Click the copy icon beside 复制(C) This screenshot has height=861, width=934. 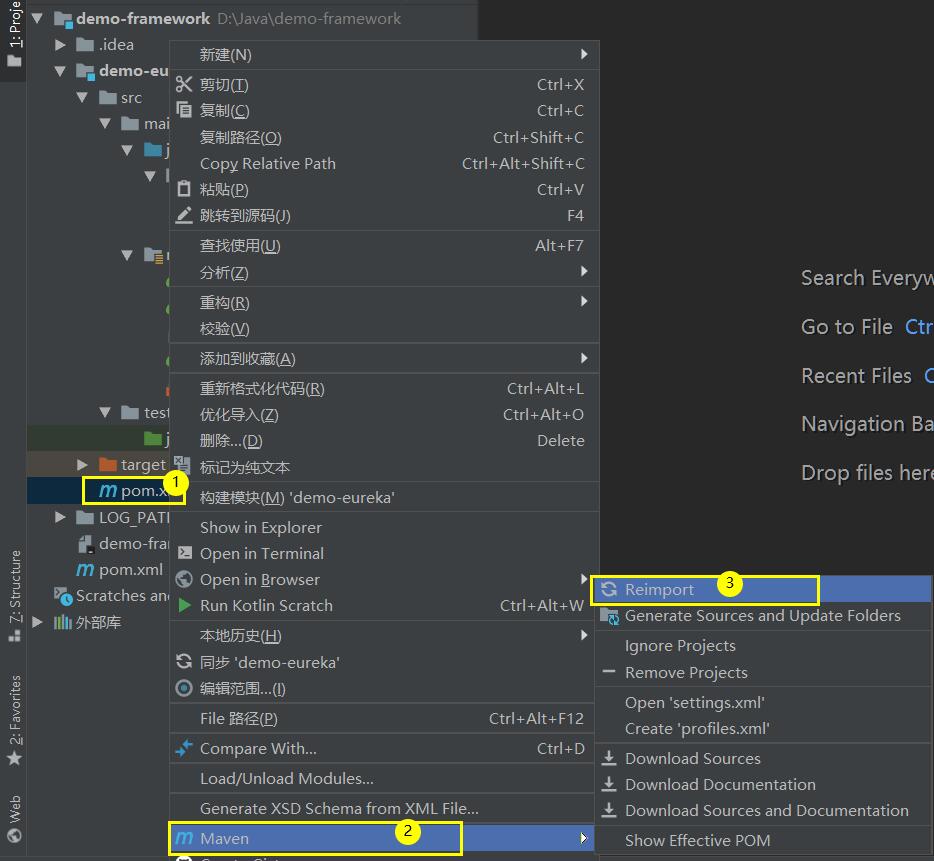(184, 111)
